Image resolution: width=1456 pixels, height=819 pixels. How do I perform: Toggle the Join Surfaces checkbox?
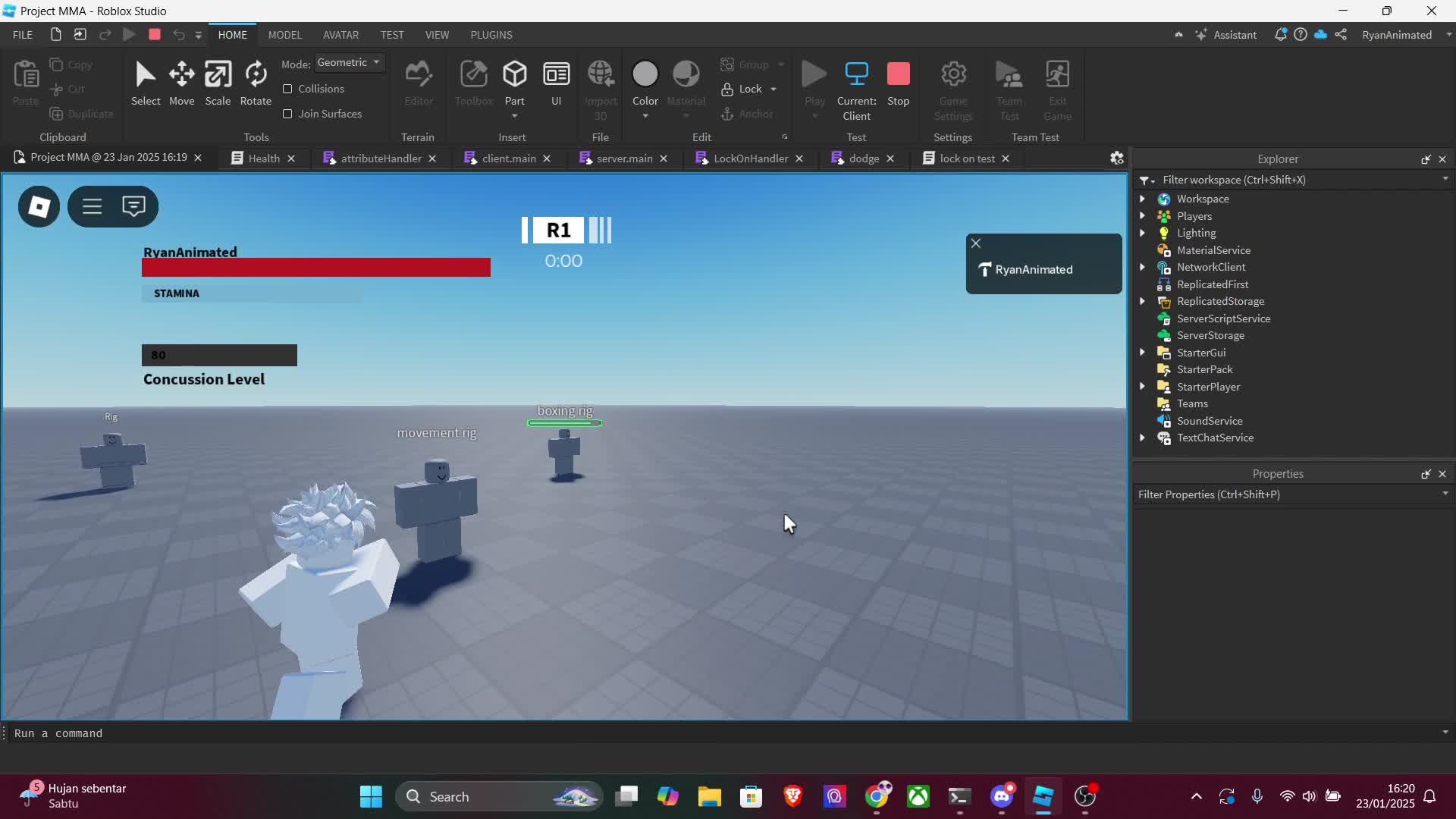pyautogui.click(x=287, y=114)
